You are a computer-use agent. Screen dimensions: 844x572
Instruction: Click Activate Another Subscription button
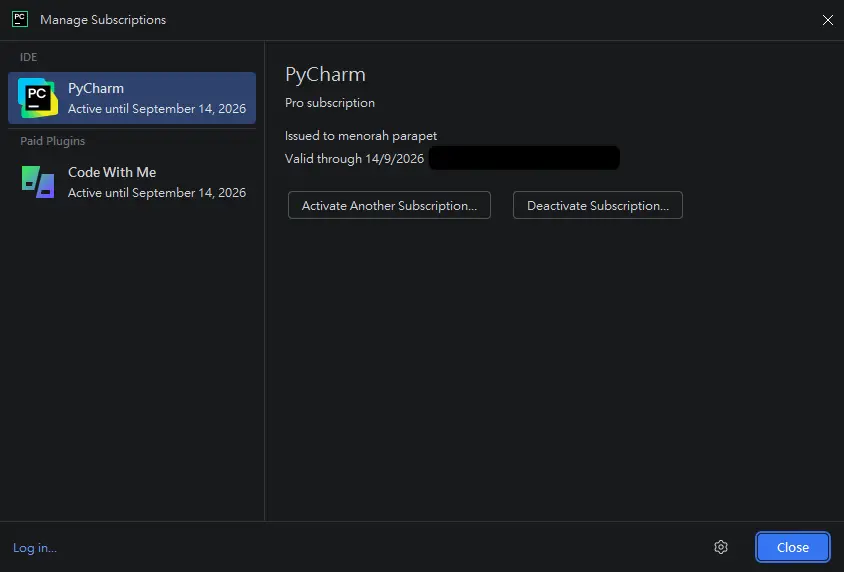click(389, 205)
